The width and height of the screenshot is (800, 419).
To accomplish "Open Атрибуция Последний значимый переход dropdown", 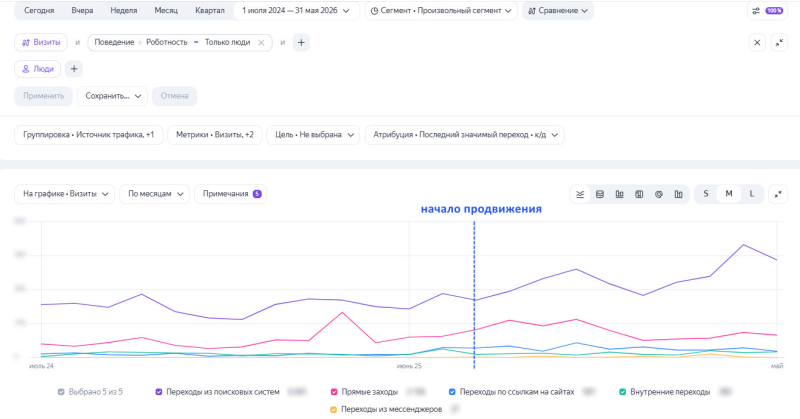I will 465,135.
